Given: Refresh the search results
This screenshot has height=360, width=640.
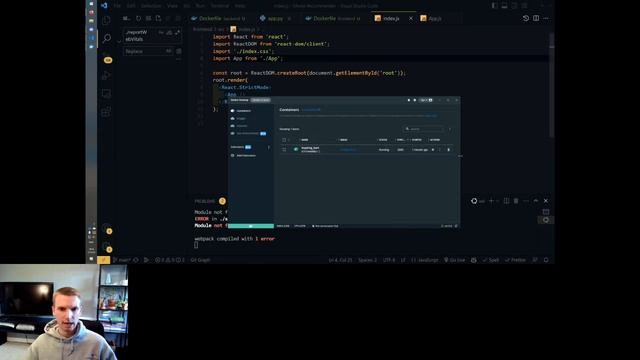Looking at the screenshot, I should [x=138, y=19].
